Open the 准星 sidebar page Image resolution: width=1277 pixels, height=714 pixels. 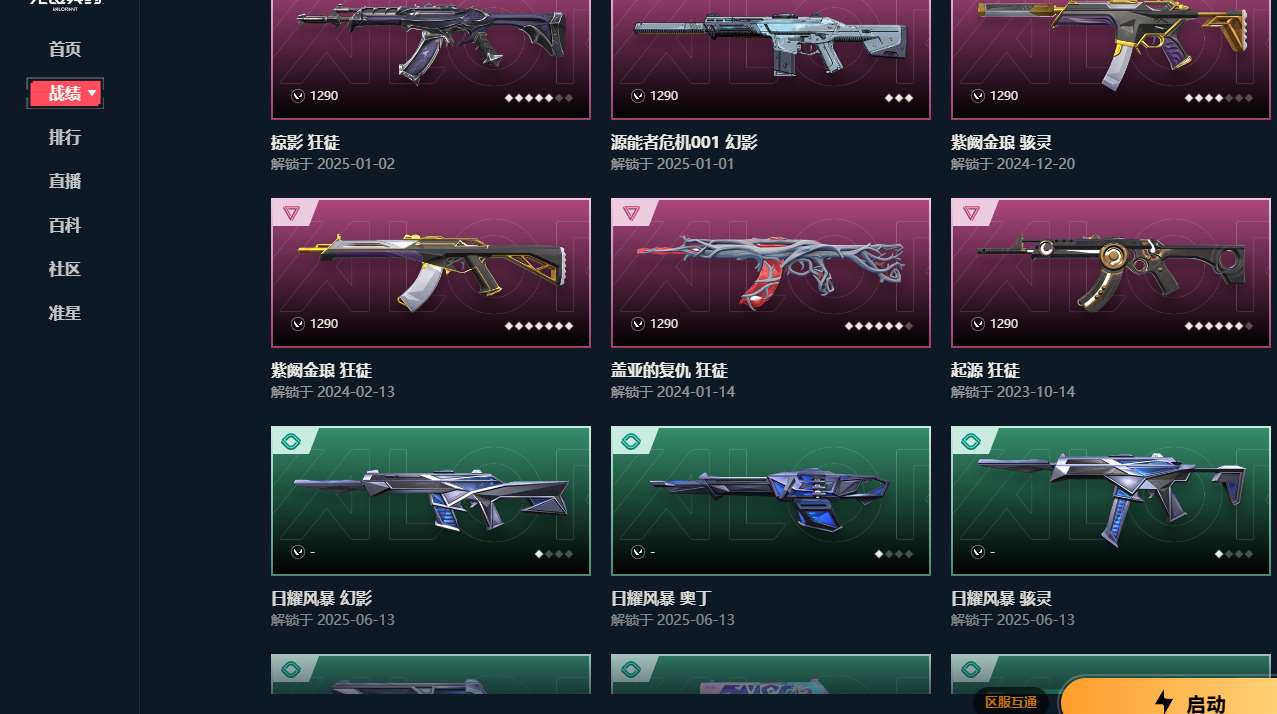[x=65, y=313]
